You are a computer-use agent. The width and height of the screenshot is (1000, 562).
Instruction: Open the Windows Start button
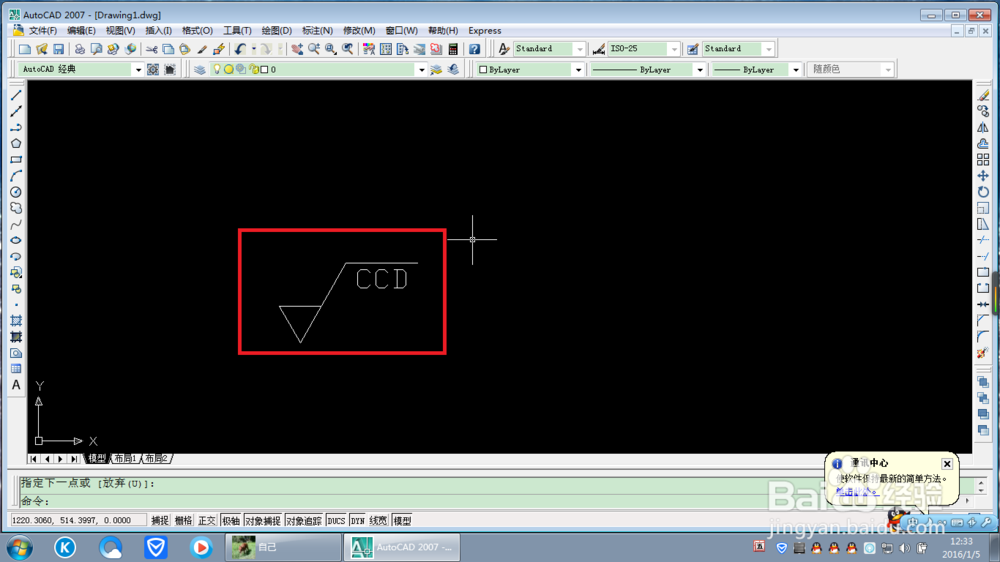point(20,547)
